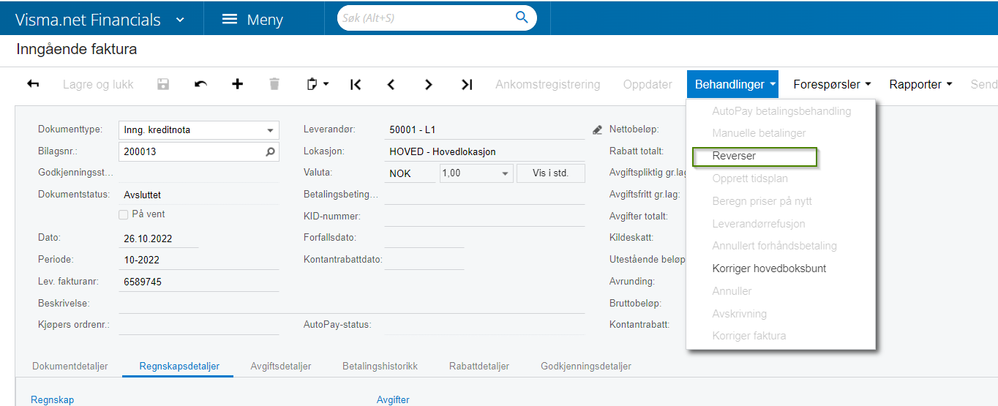
Task: Click into the Lev. fakturanr. input field
Action: point(199,282)
